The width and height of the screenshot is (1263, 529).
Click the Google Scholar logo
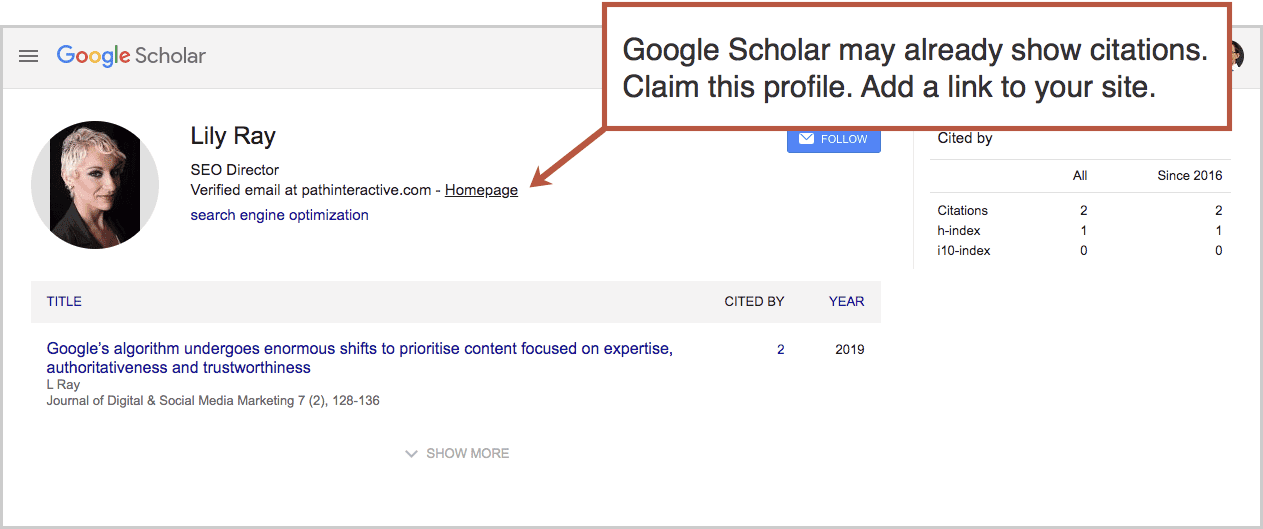[131, 56]
